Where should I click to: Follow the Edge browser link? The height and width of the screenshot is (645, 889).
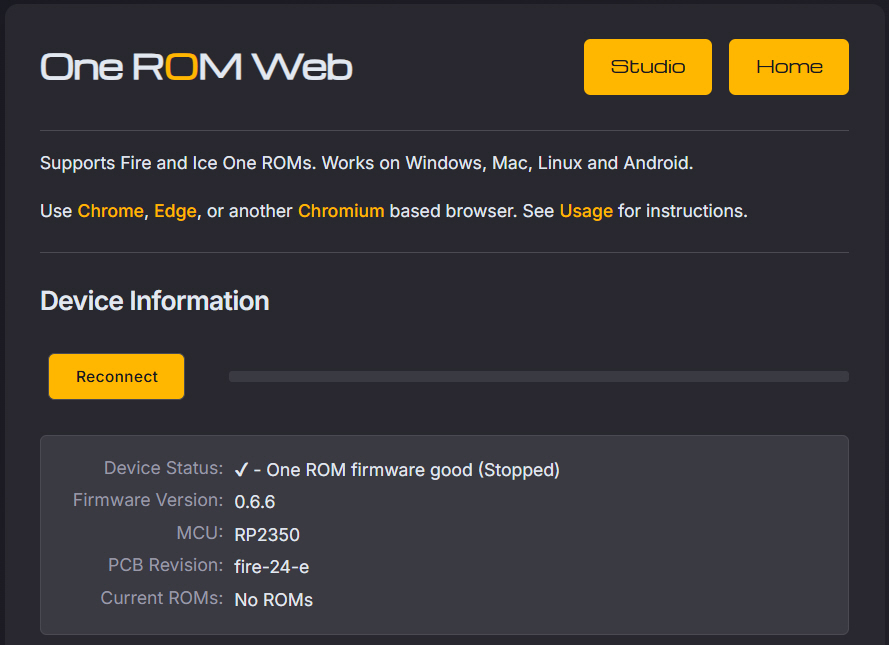pyautogui.click(x=175, y=211)
